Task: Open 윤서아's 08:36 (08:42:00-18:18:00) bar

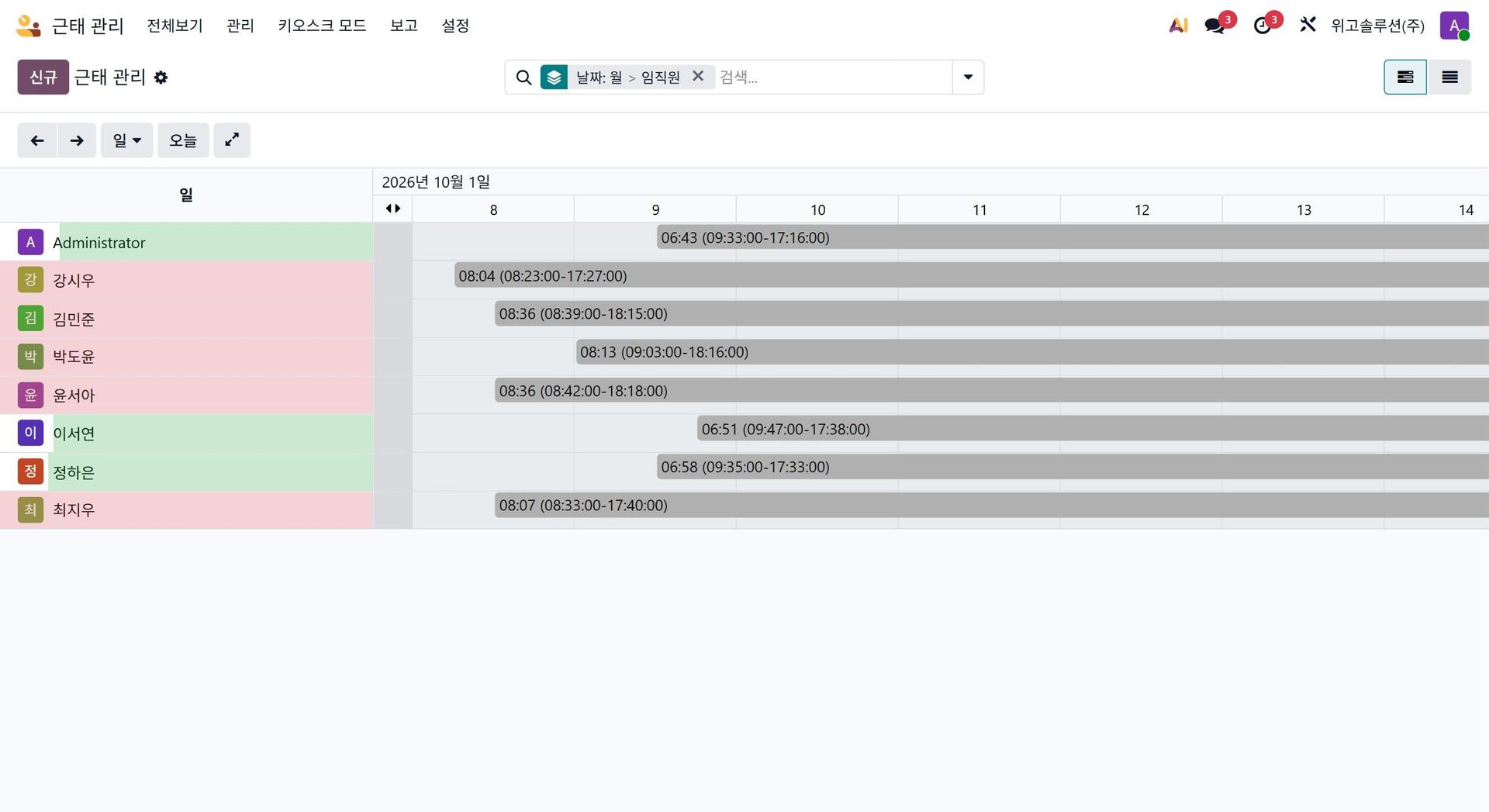Action: (x=992, y=390)
